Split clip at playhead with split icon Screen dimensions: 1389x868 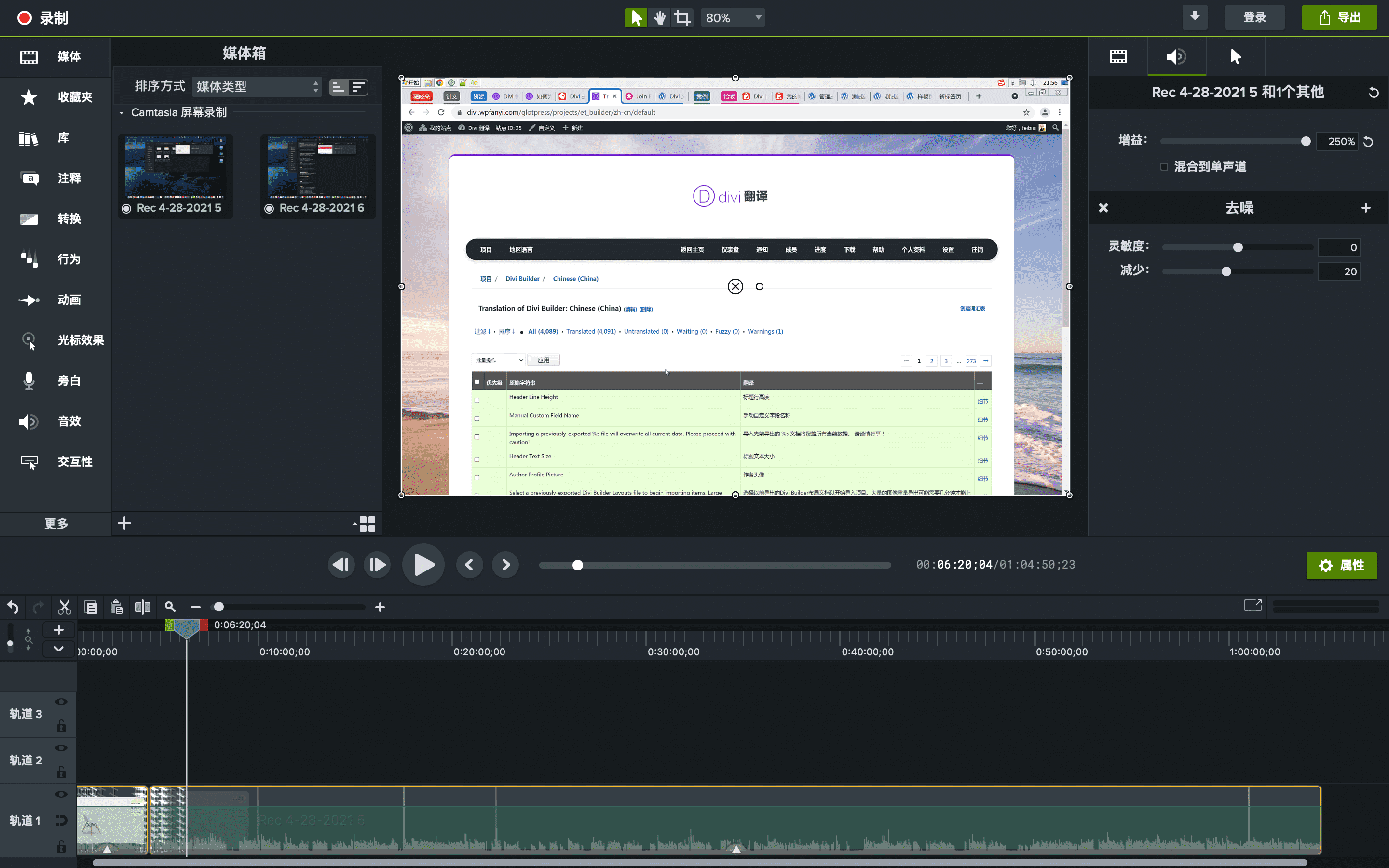pos(142,607)
